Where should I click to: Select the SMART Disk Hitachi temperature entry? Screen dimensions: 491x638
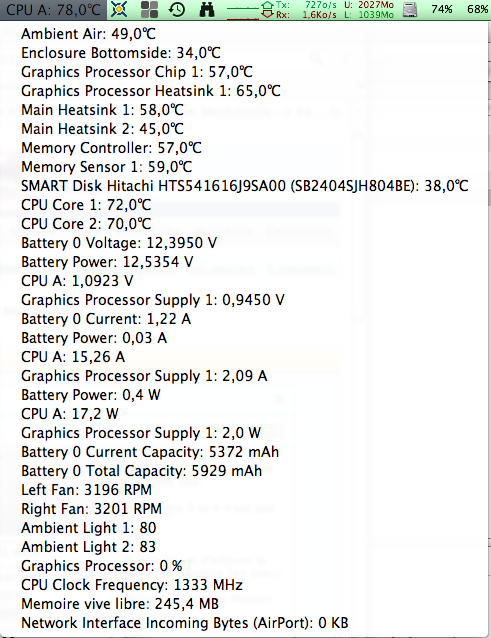point(245,186)
